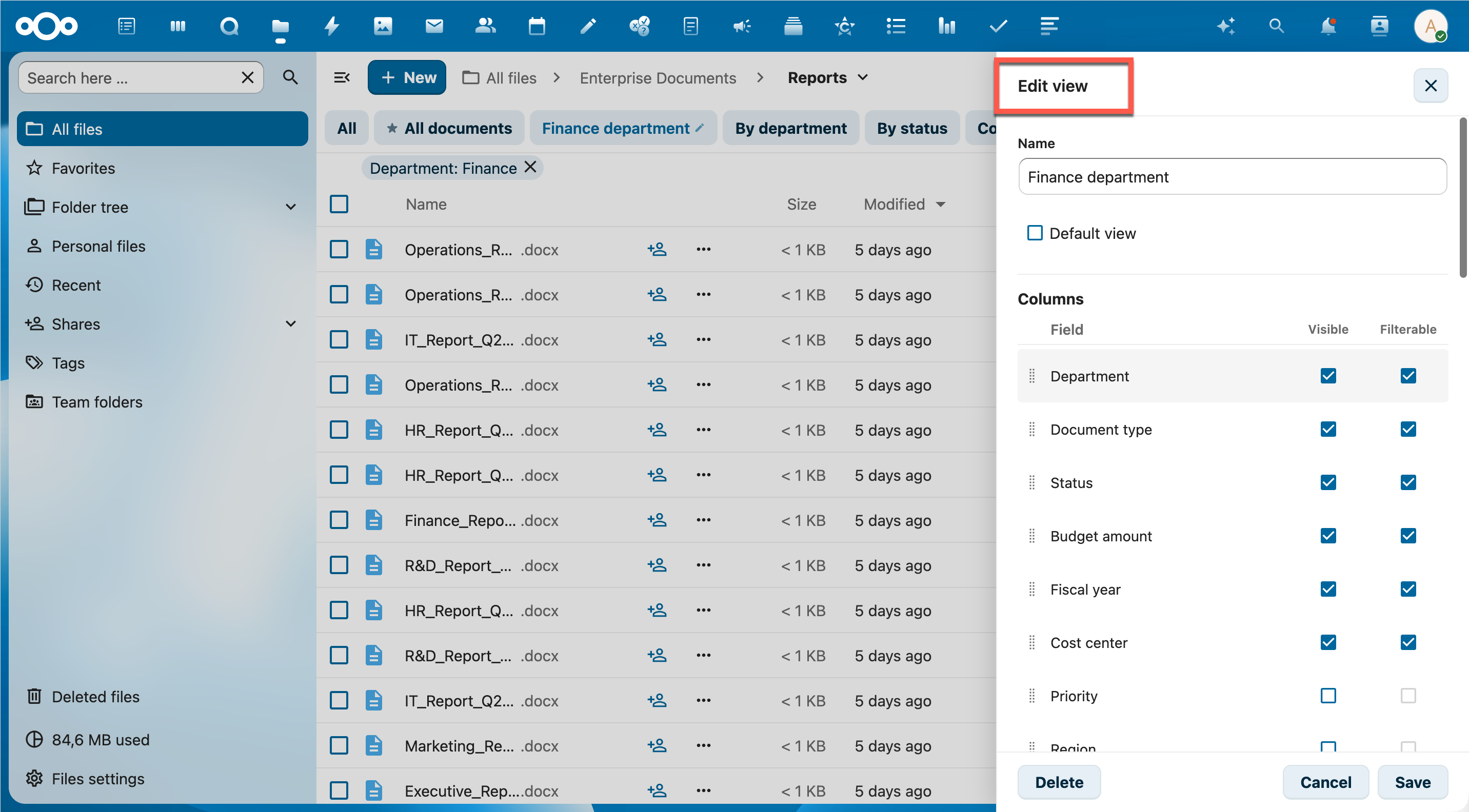Image resolution: width=1469 pixels, height=812 pixels.
Task: Open the user avatar menu
Action: (1431, 26)
